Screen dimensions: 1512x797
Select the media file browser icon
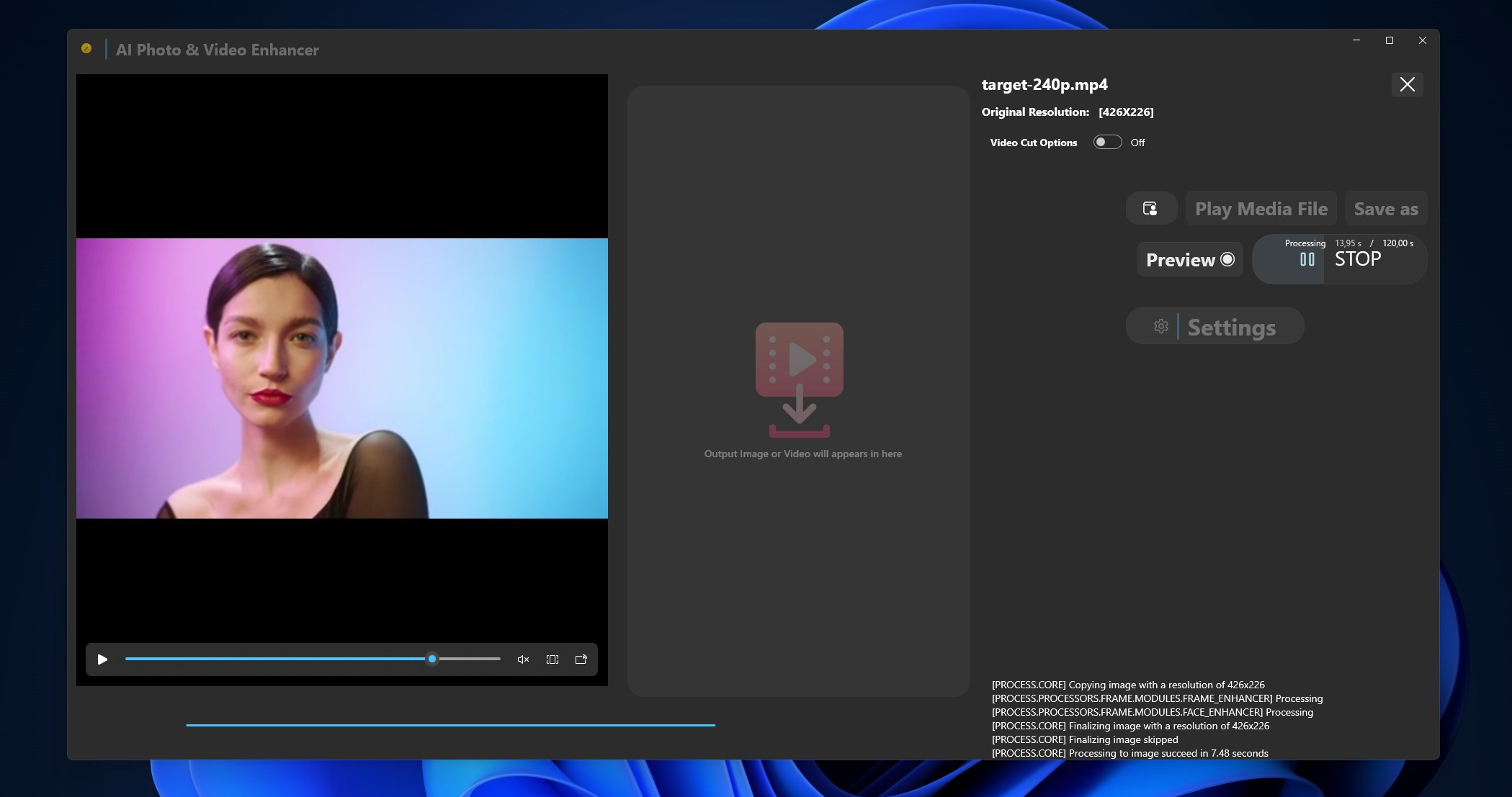1151,208
